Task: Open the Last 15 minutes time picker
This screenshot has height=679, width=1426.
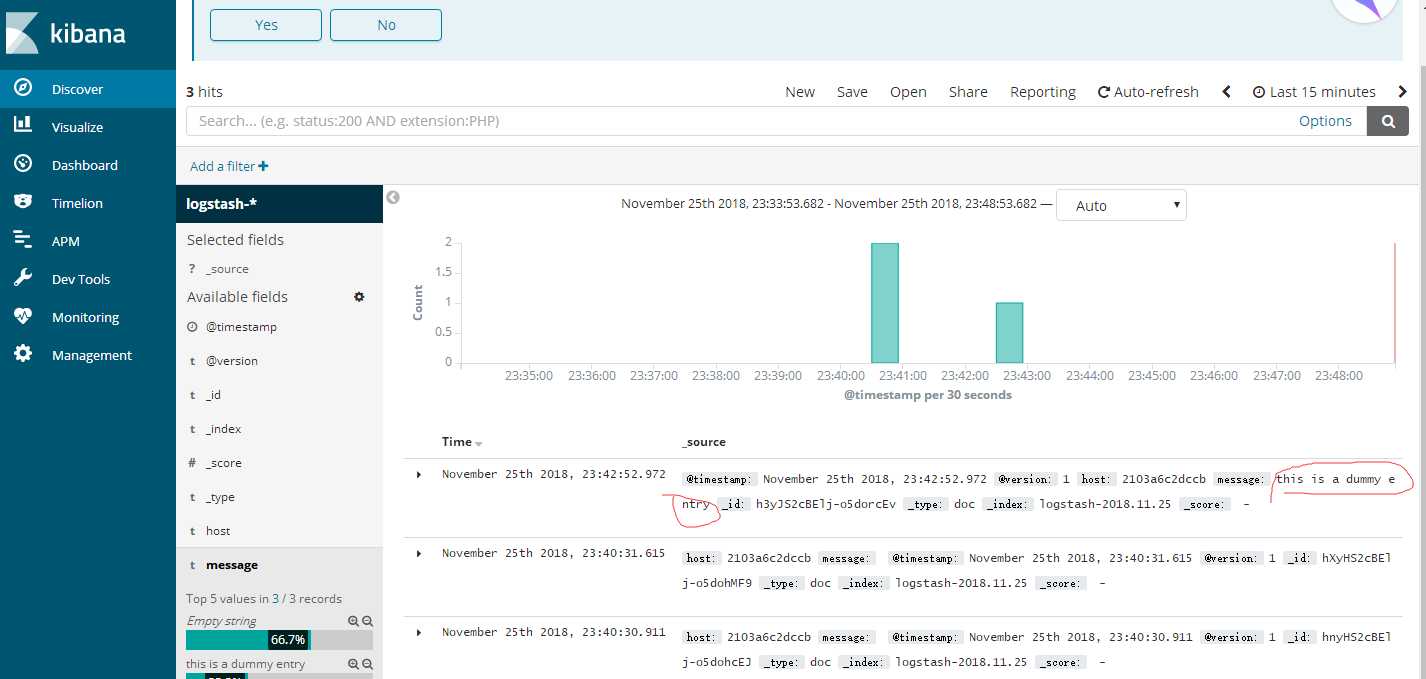Action: coord(1314,92)
